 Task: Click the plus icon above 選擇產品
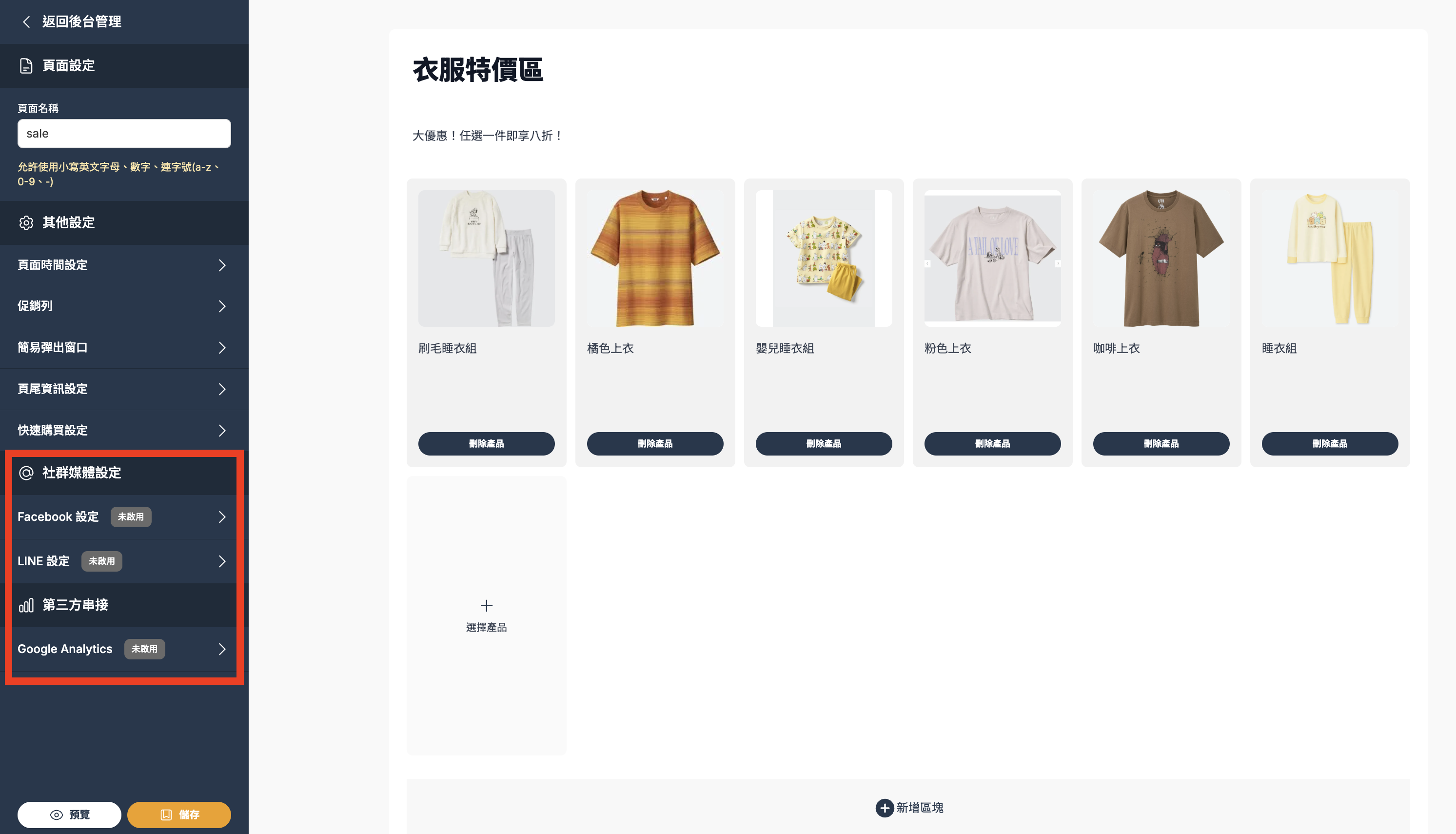[486, 605]
